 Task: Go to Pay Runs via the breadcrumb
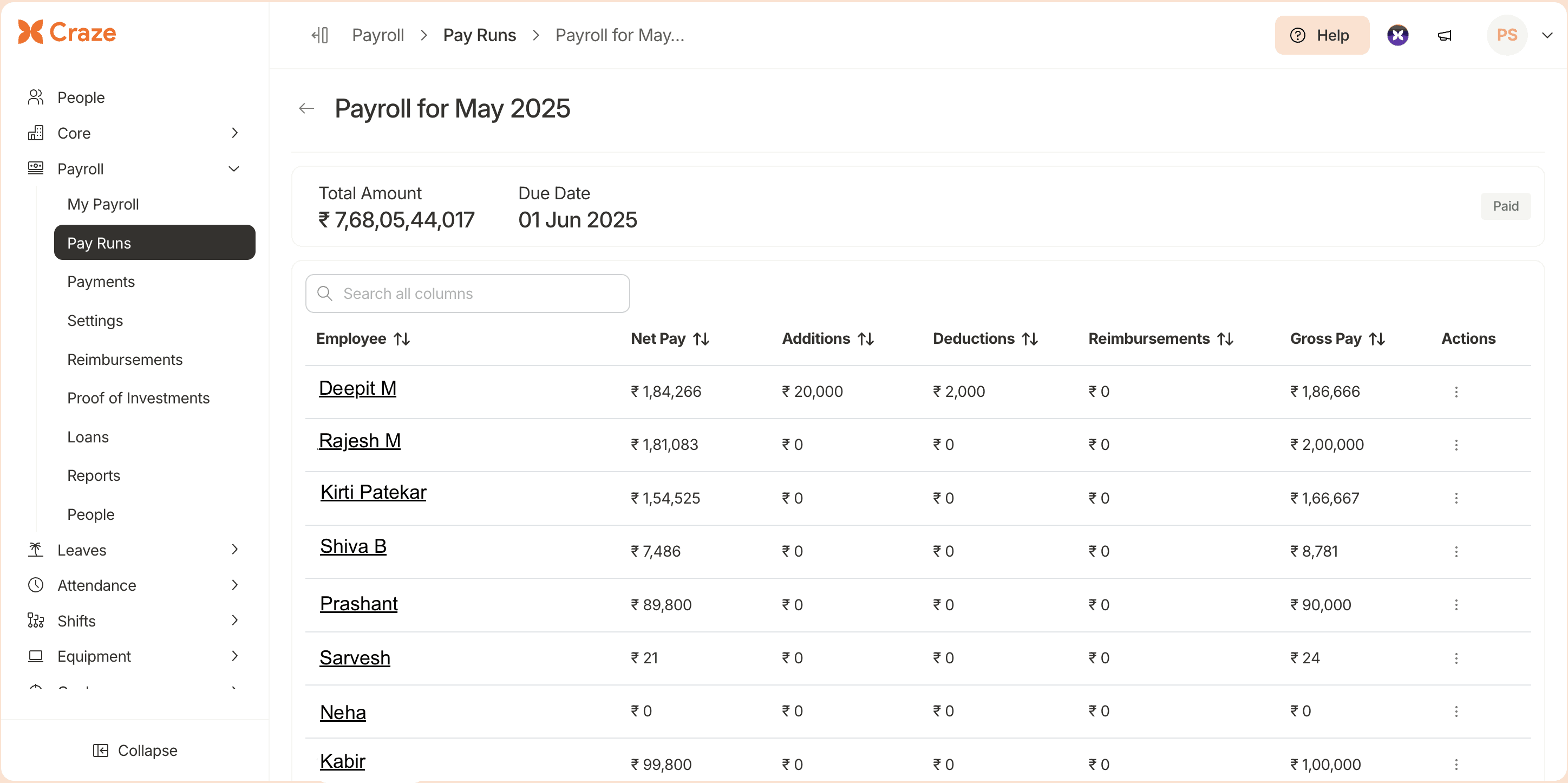[x=480, y=35]
